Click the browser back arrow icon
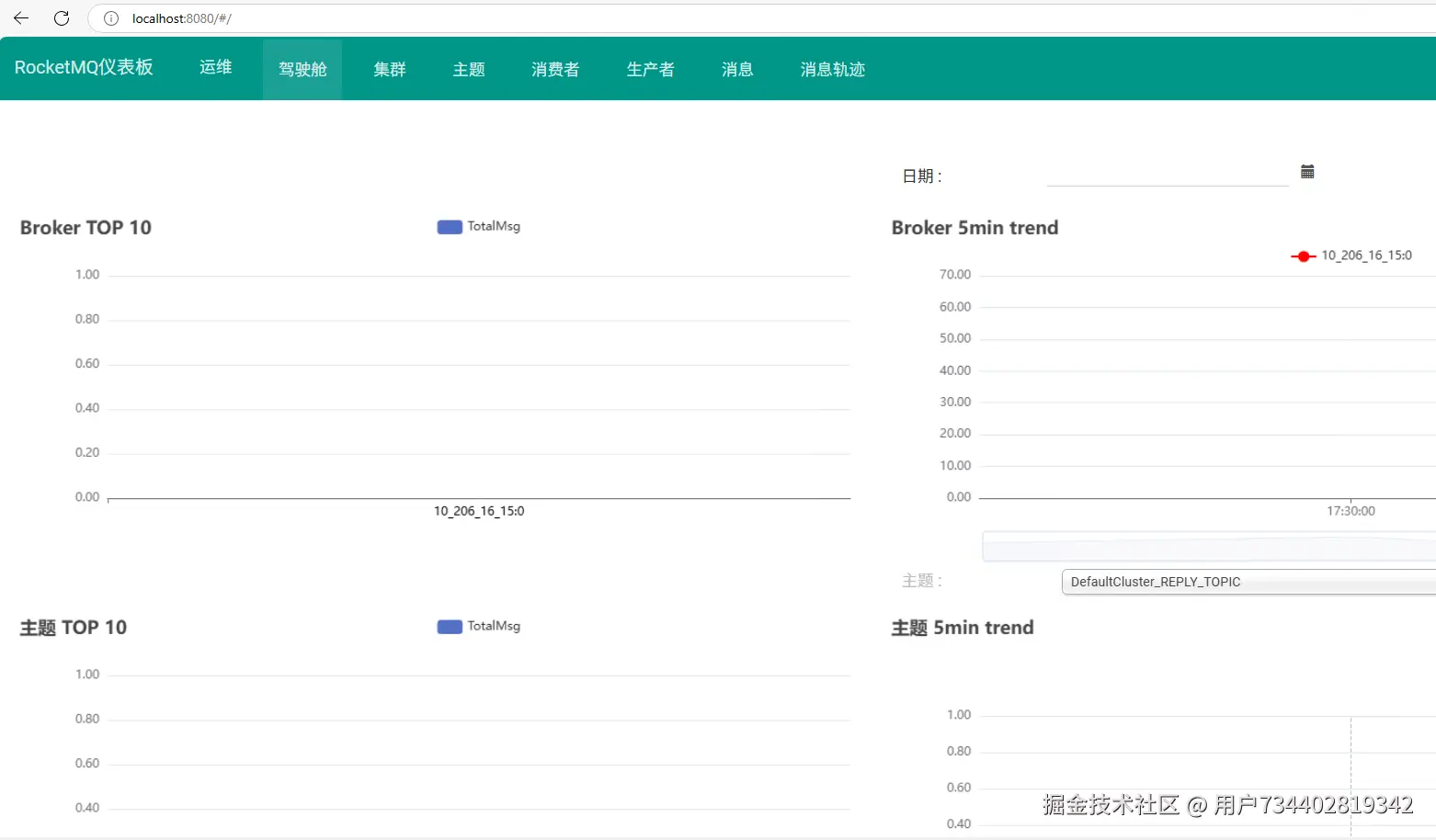The height and width of the screenshot is (840, 1436). 20,17
